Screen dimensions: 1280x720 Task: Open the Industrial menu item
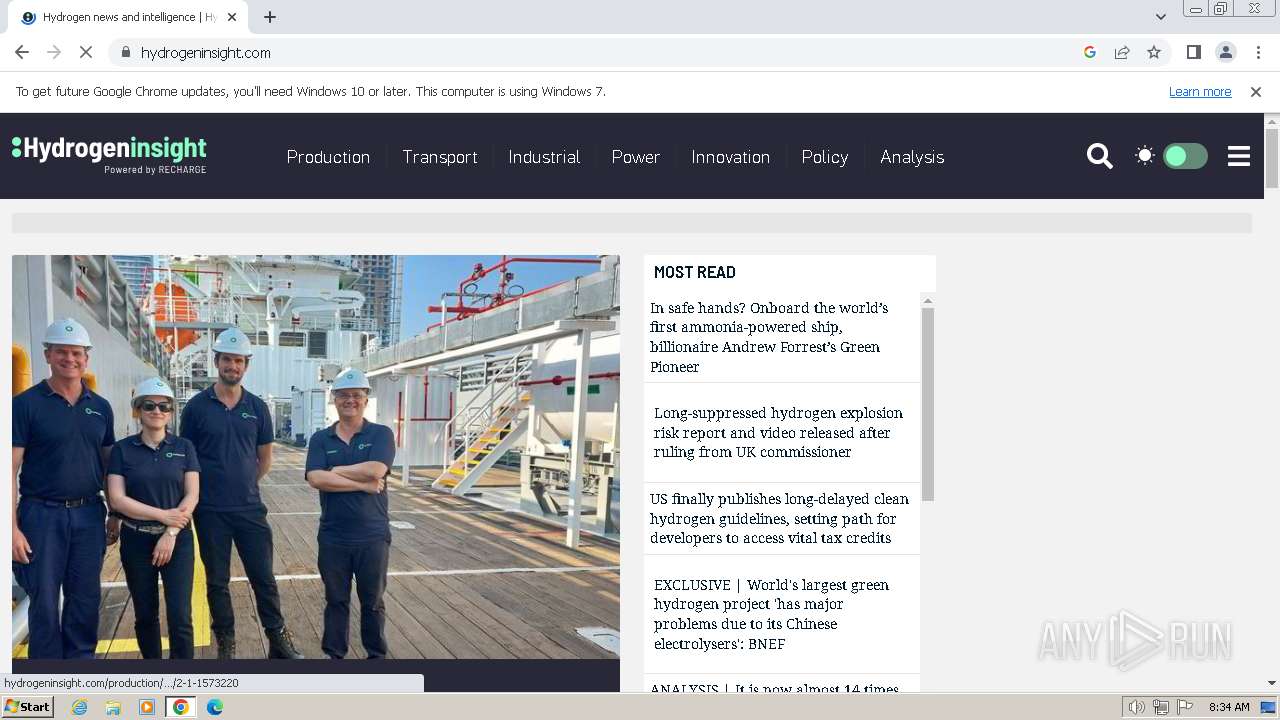544,157
